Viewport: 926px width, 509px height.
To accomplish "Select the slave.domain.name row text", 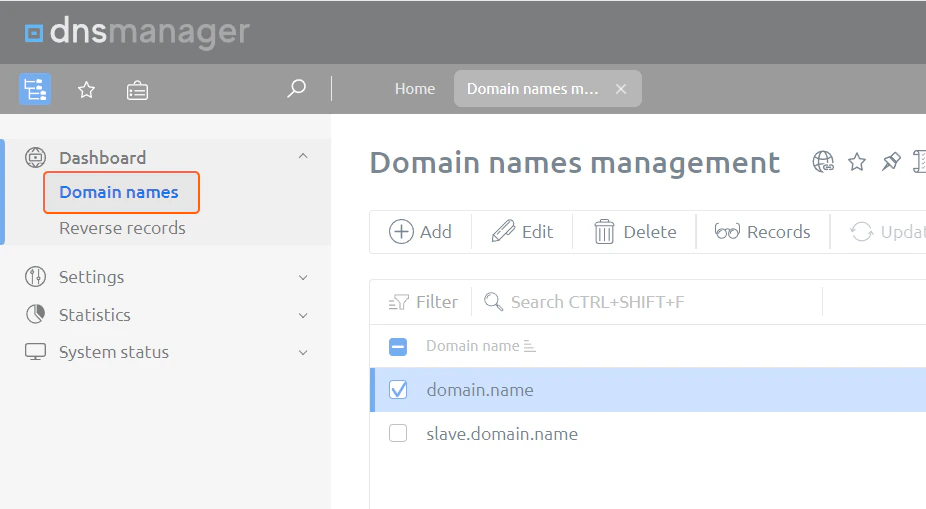I will click(x=502, y=434).
